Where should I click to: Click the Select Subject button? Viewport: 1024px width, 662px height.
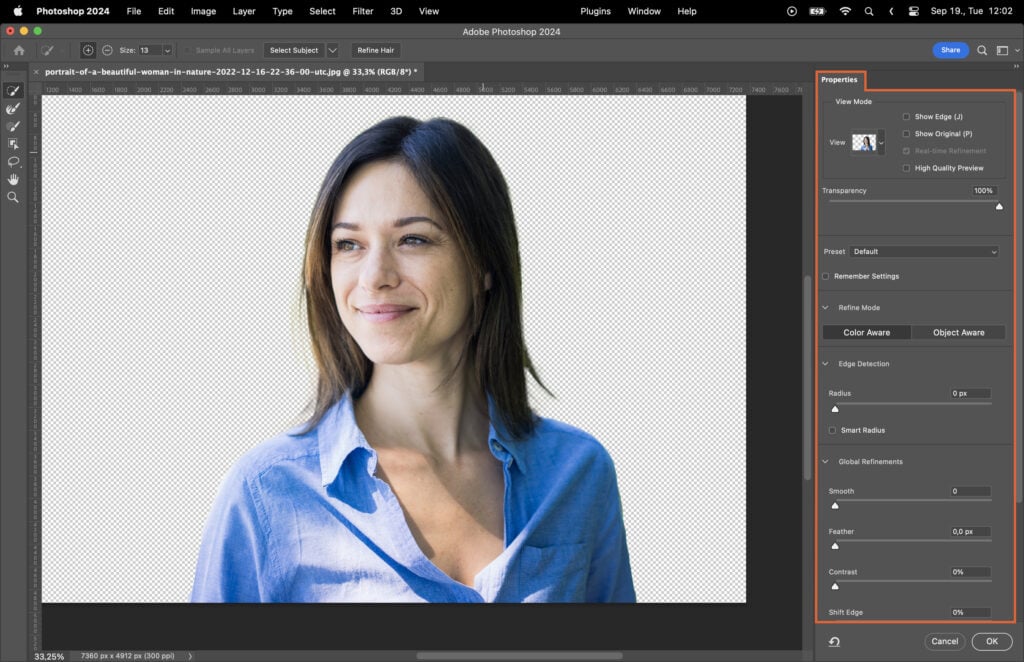tap(293, 49)
